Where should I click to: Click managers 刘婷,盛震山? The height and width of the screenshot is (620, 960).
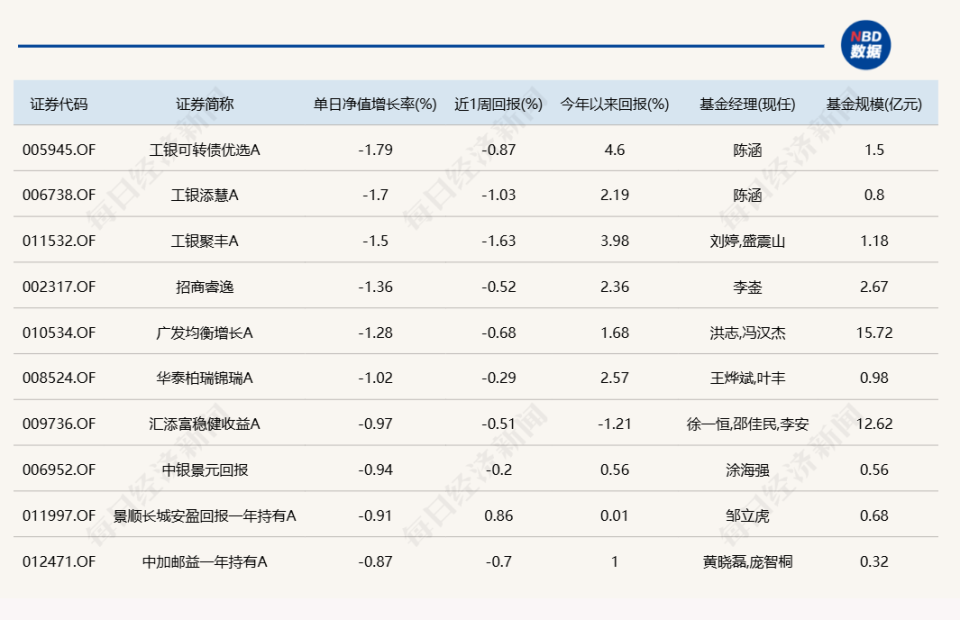click(747, 241)
